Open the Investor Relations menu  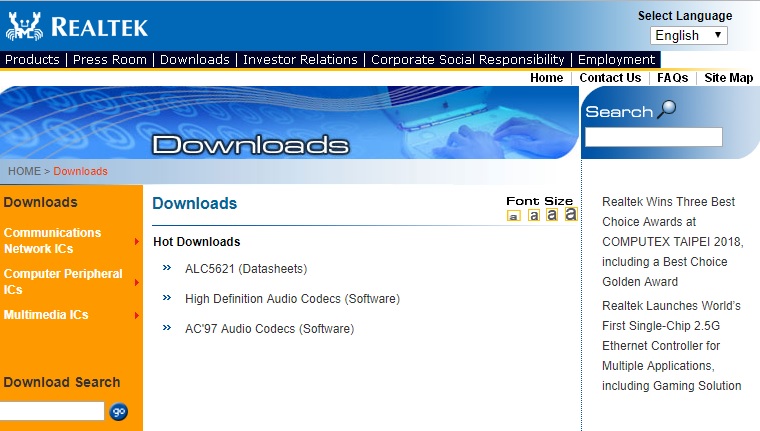(300, 60)
